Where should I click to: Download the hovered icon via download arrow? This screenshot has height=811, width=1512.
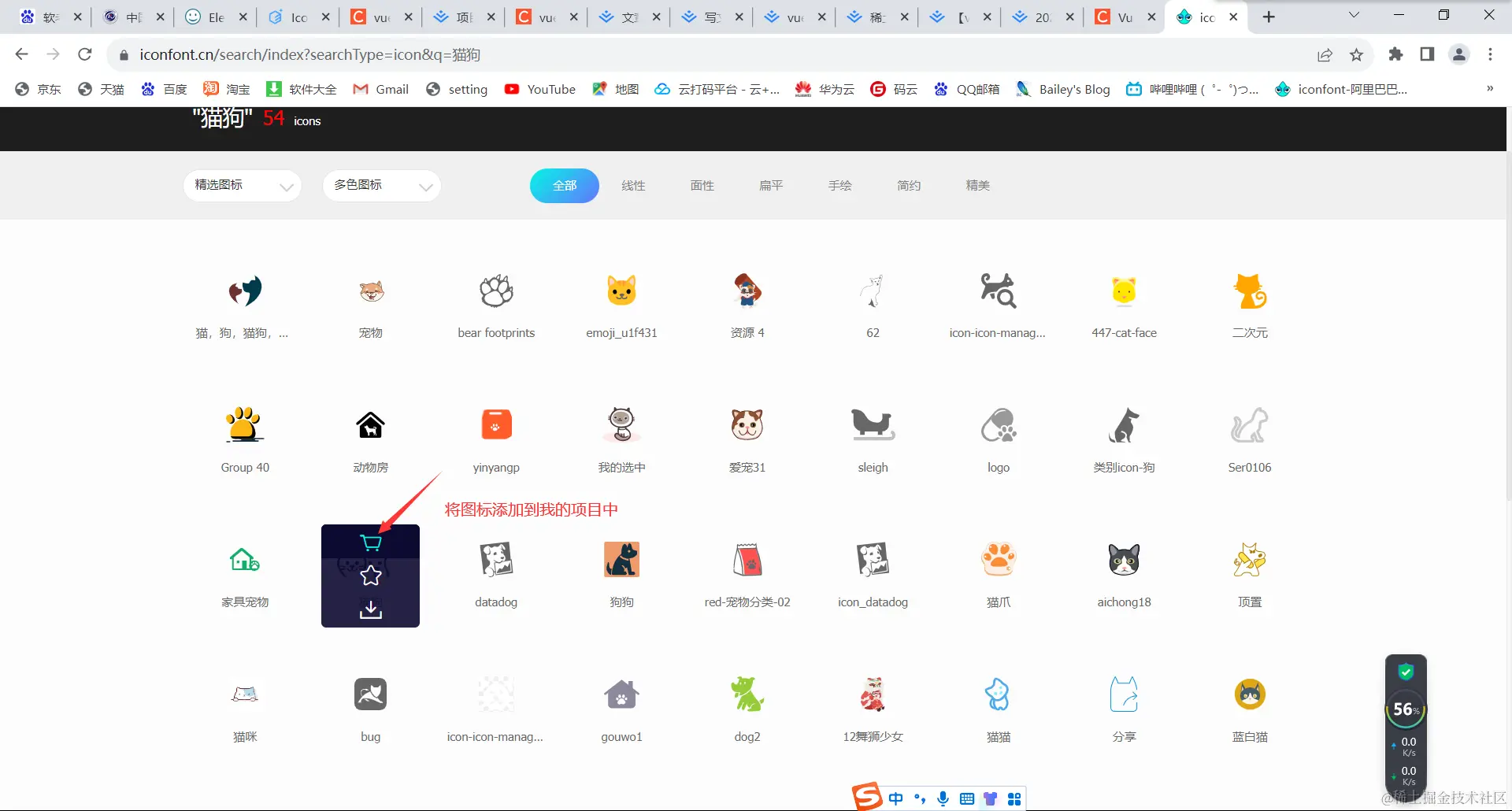pyautogui.click(x=370, y=608)
